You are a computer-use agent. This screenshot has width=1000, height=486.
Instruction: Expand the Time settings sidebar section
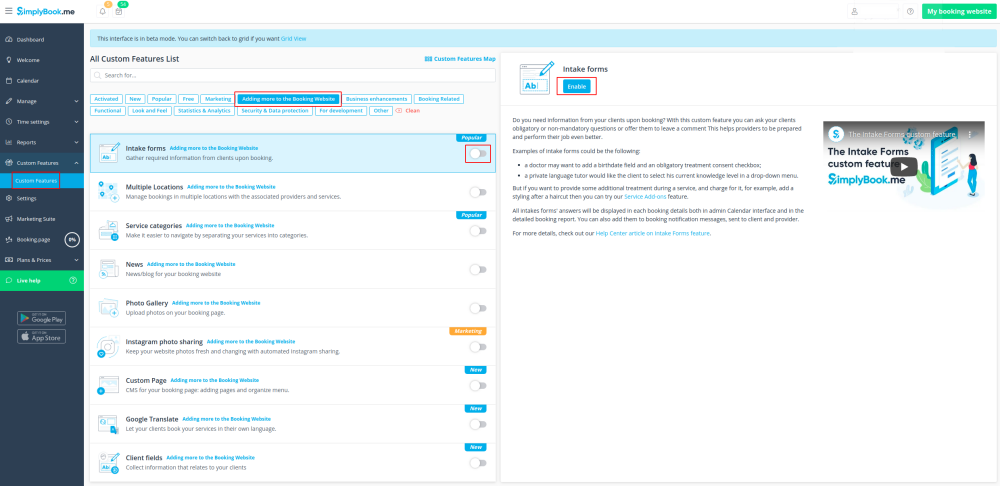(41, 122)
